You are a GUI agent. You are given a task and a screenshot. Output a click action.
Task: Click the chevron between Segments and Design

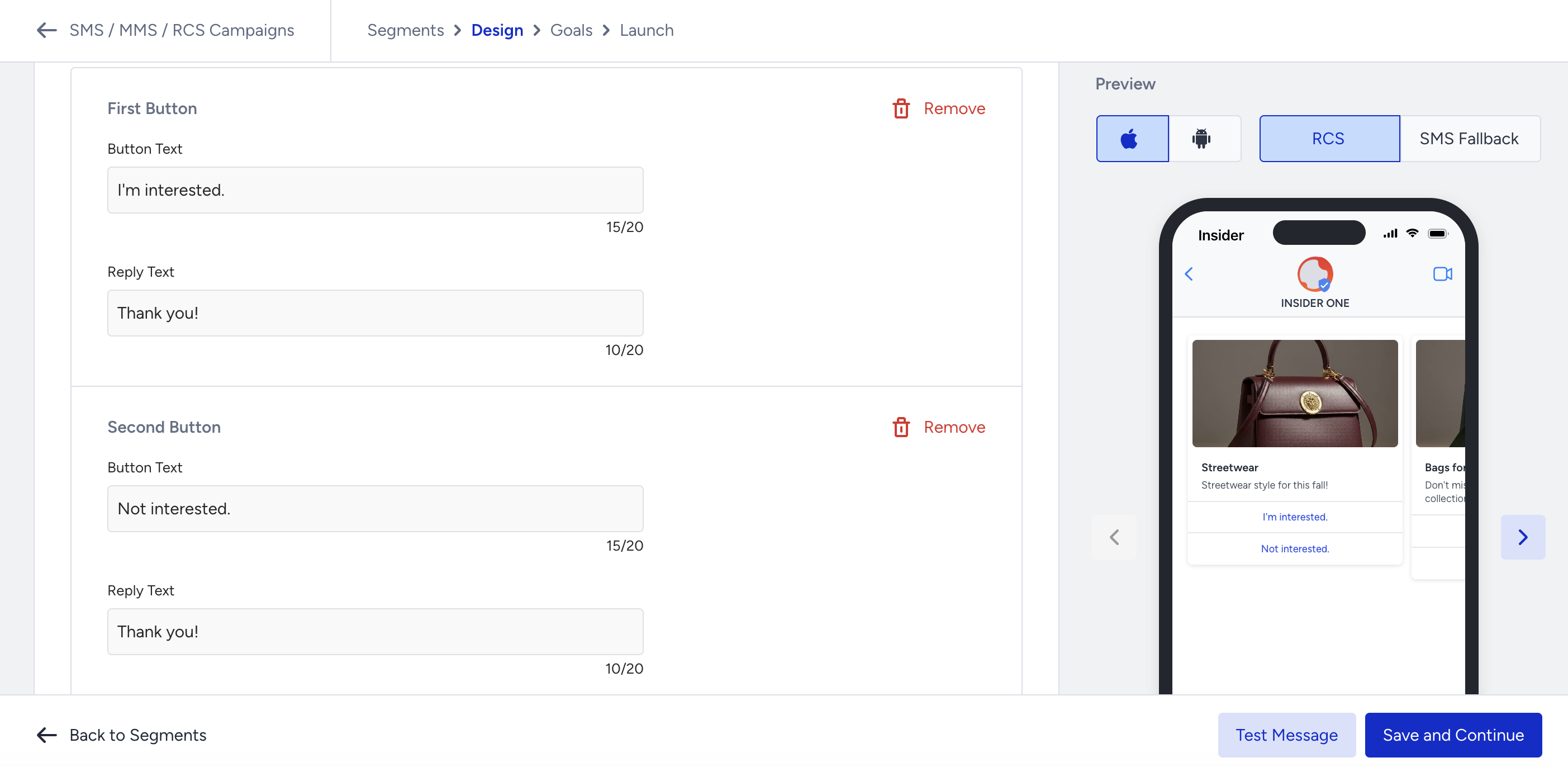pyautogui.click(x=458, y=30)
